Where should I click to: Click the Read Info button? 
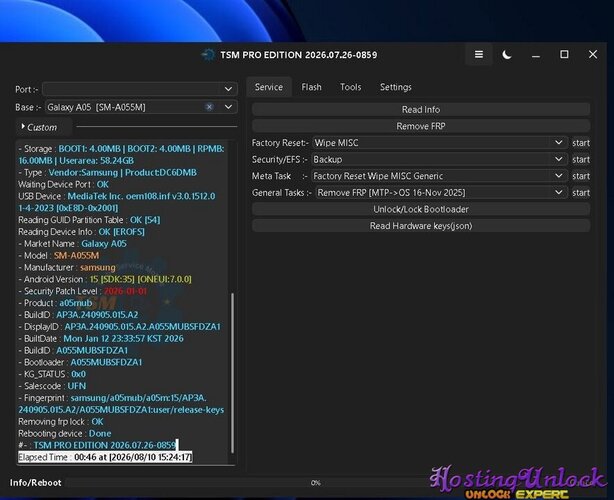[x=421, y=110]
